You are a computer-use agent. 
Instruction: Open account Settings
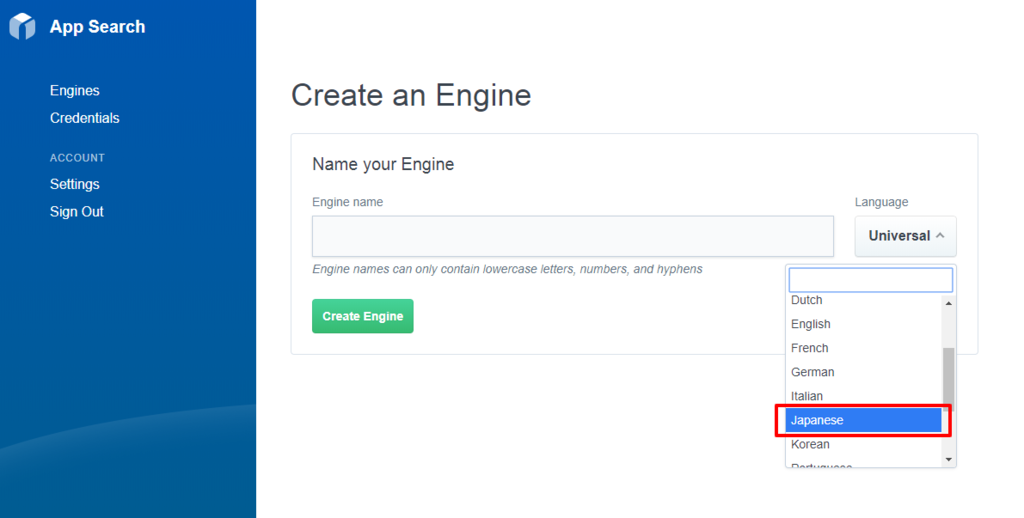tap(74, 184)
